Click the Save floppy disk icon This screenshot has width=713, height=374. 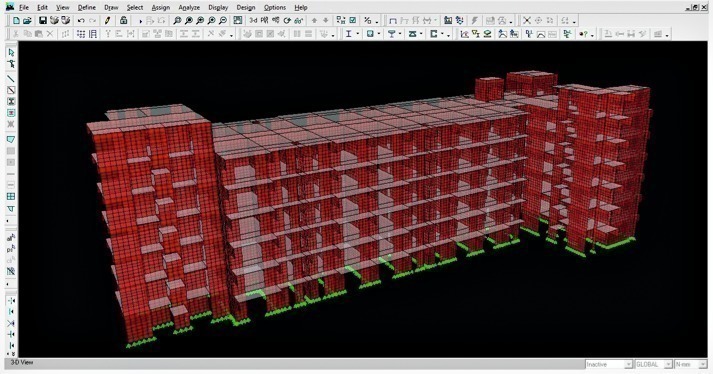pyautogui.click(x=43, y=20)
